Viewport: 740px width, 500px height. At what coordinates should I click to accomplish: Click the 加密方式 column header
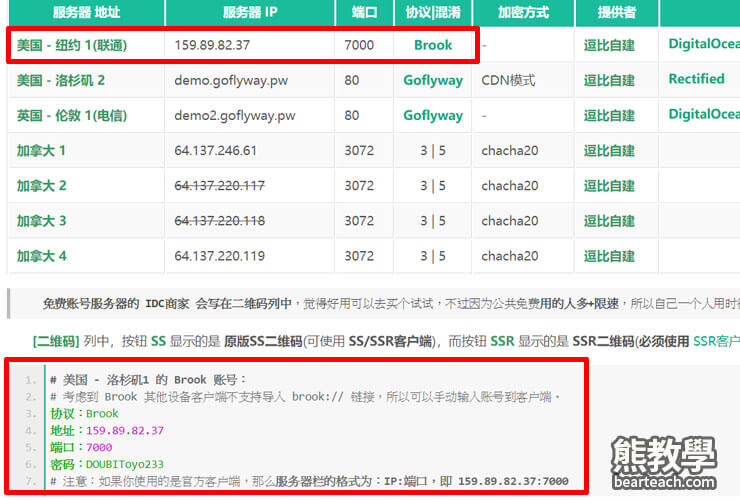coord(523,13)
